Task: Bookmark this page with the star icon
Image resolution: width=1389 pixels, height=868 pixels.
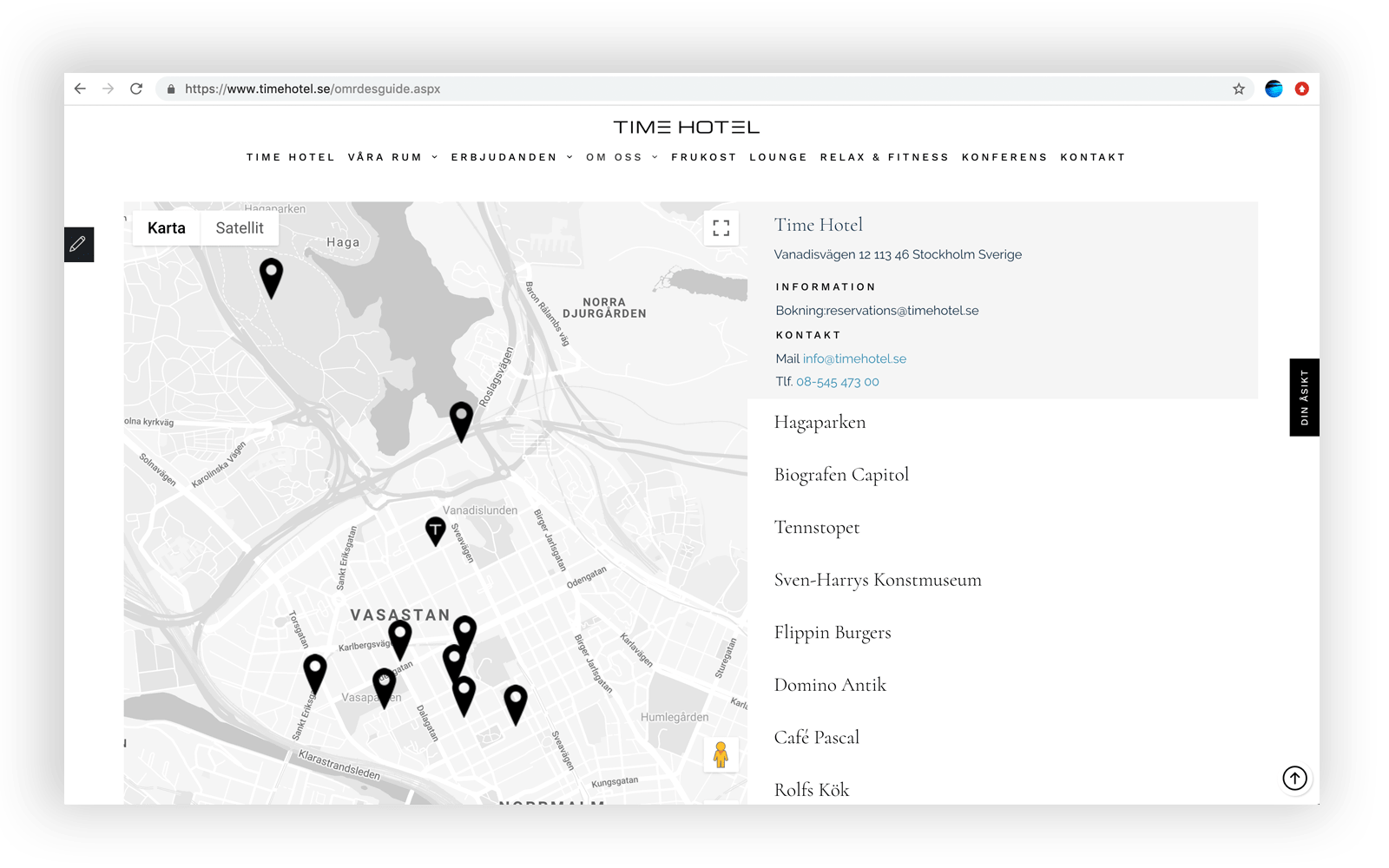Action: (x=1239, y=89)
